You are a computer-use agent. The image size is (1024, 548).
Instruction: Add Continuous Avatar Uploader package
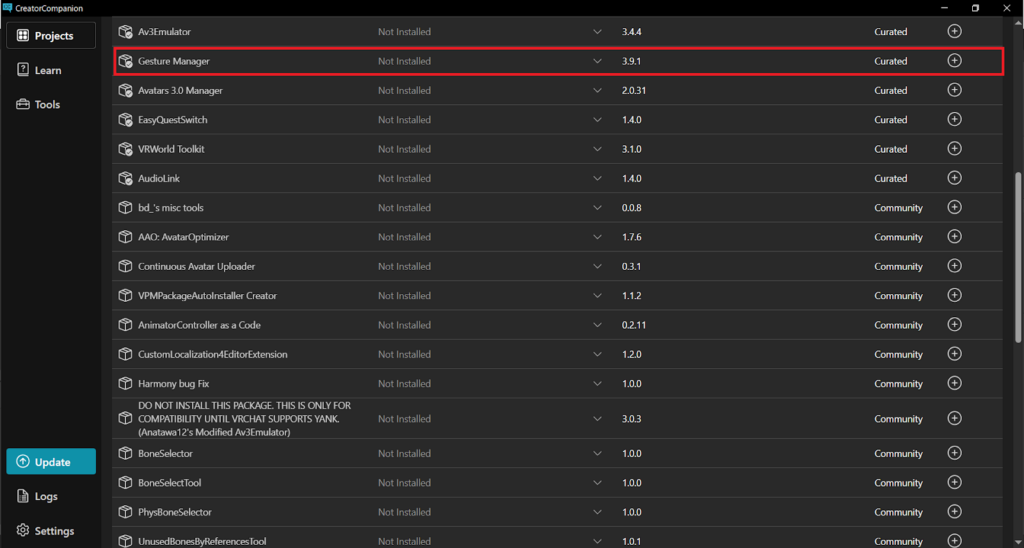point(954,266)
